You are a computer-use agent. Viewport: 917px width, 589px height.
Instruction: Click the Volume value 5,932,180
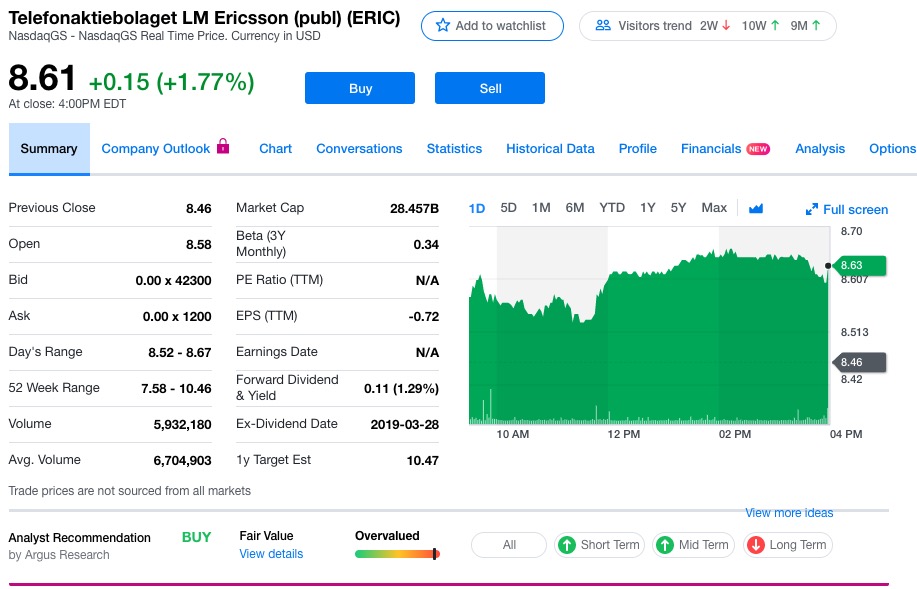(x=182, y=425)
